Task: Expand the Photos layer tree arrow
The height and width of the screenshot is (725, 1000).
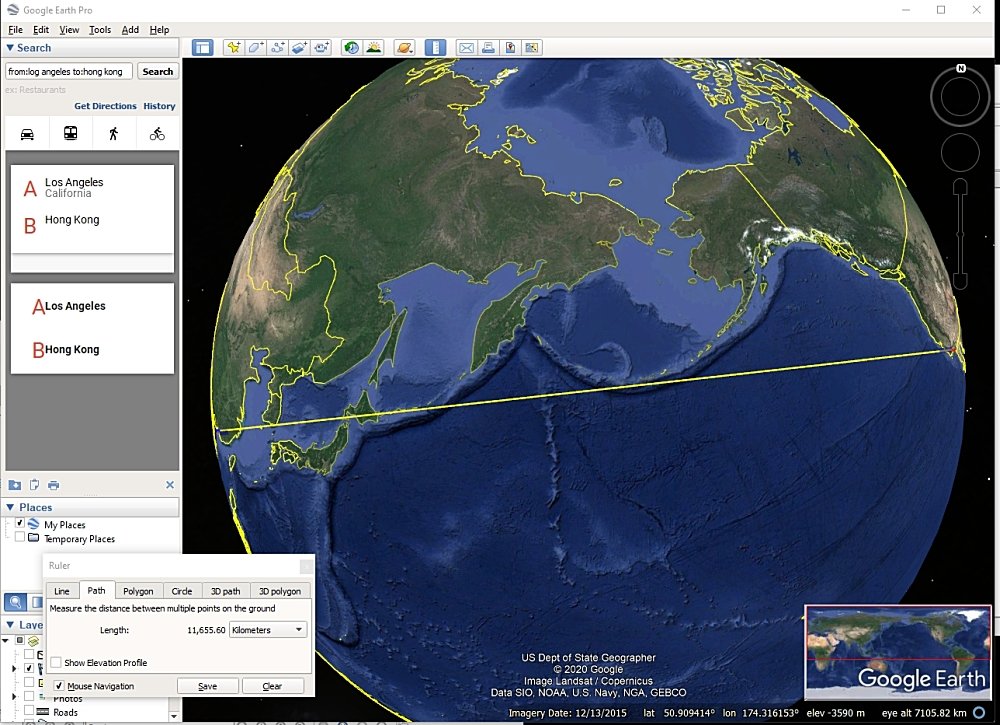Action: [13, 697]
